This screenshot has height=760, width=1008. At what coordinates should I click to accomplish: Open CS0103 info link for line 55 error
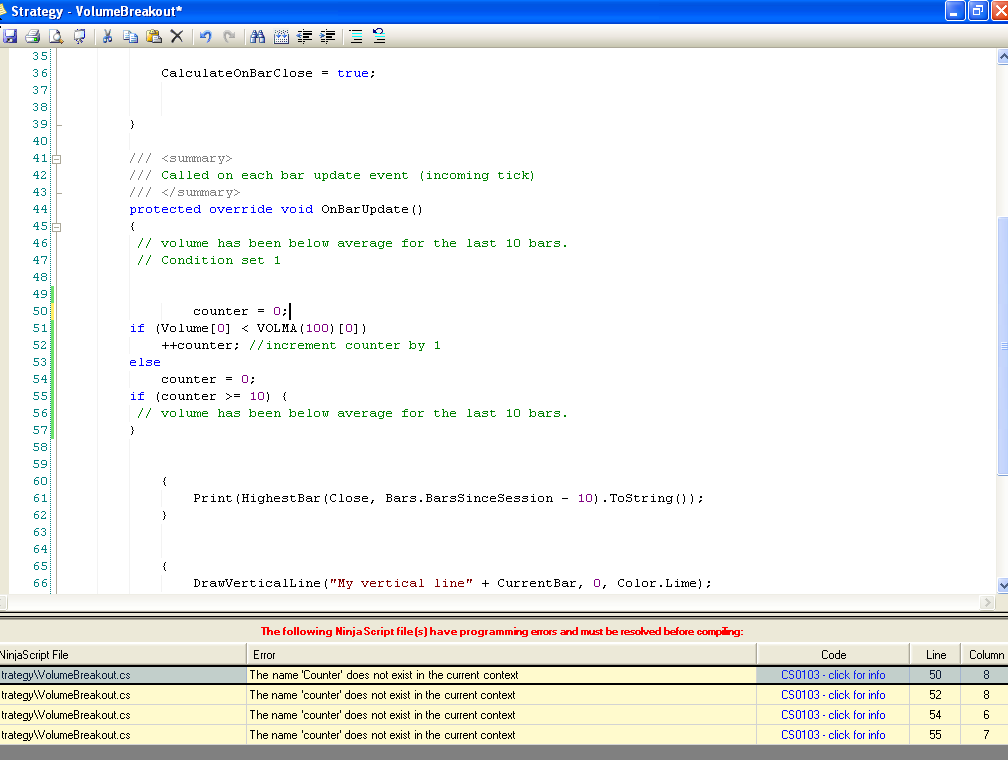[x=832, y=735]
